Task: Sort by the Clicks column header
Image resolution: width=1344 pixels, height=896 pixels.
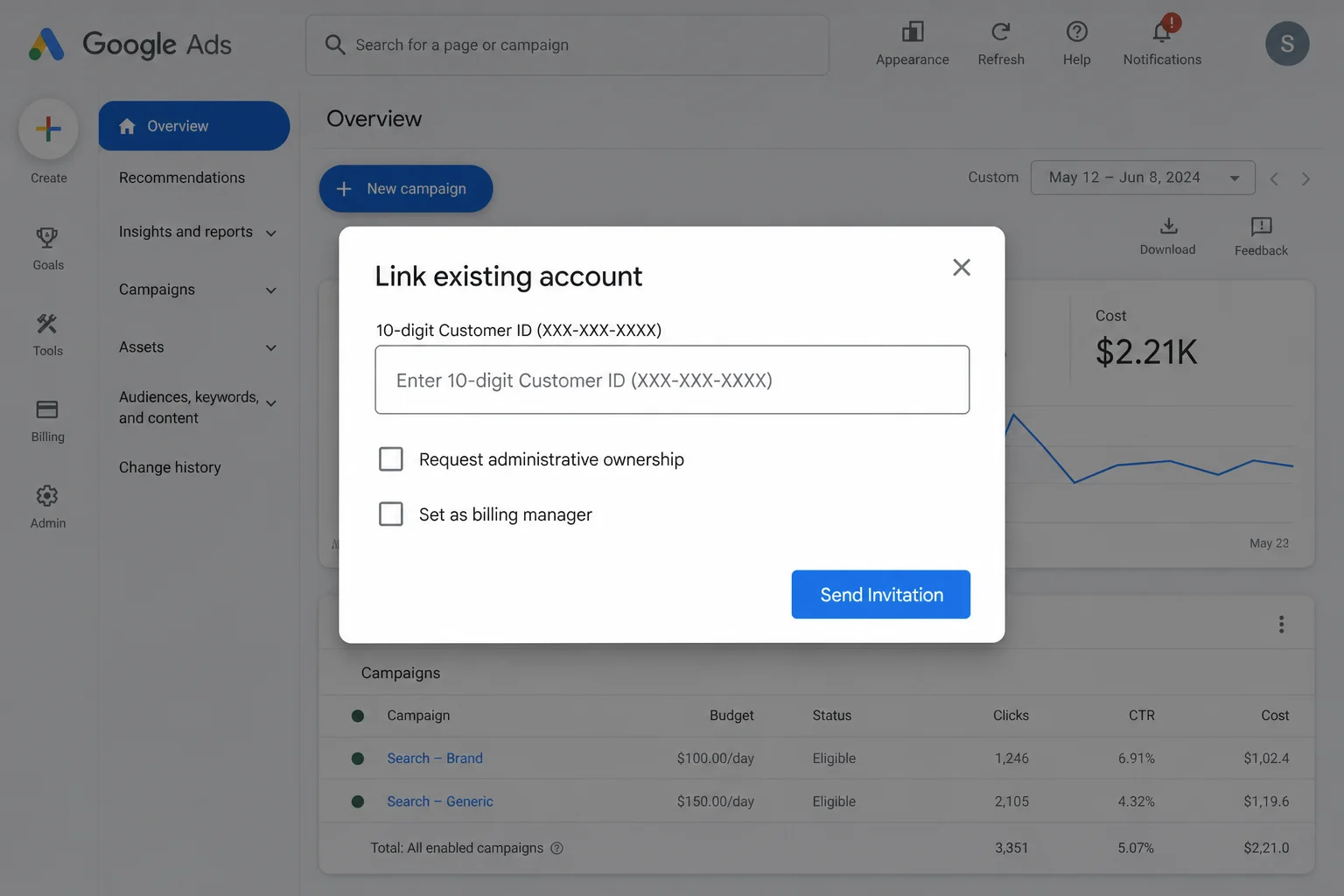Action: pos(1011,716)
